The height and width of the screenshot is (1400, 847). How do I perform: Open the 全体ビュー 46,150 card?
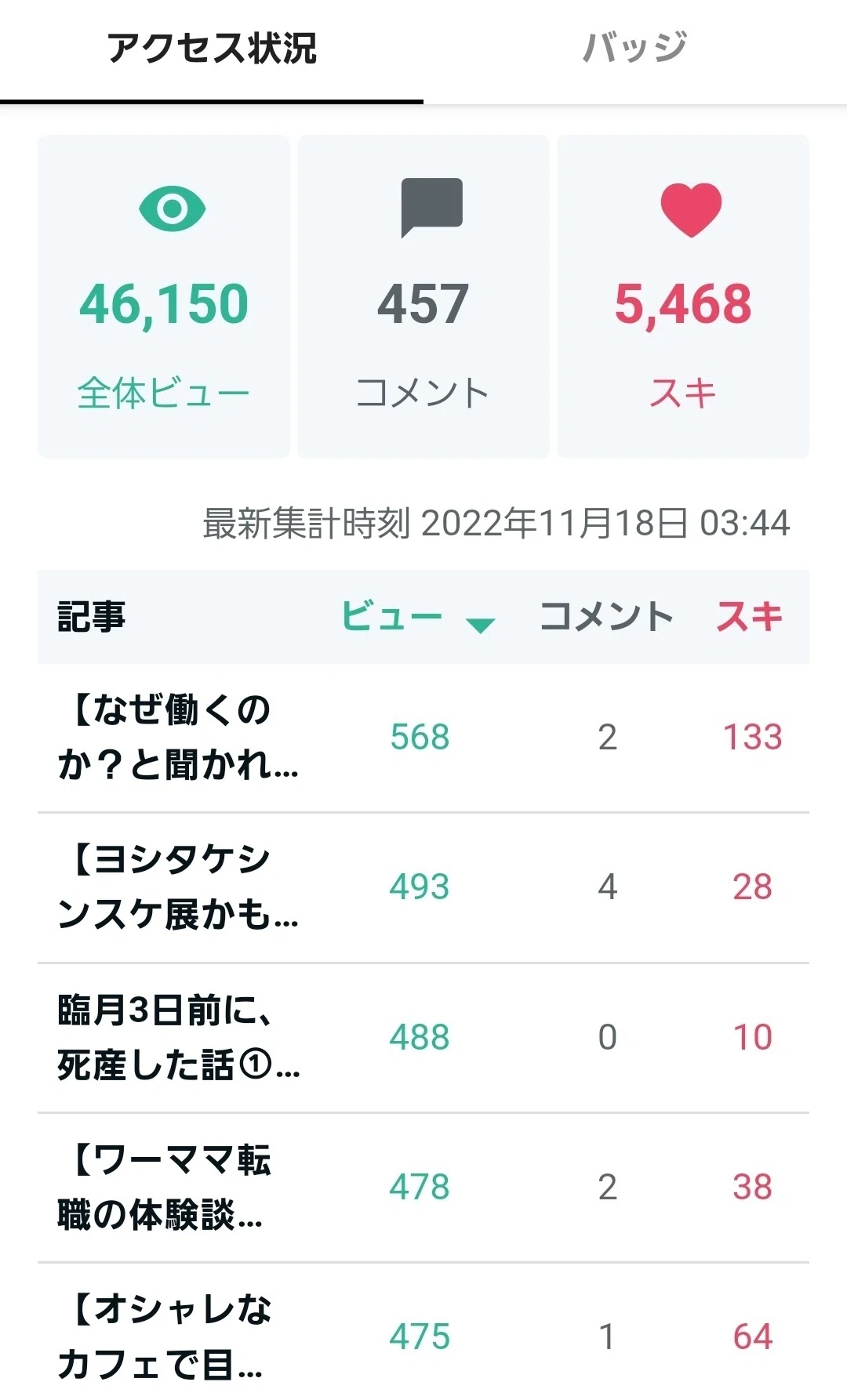tap(164, 296)
